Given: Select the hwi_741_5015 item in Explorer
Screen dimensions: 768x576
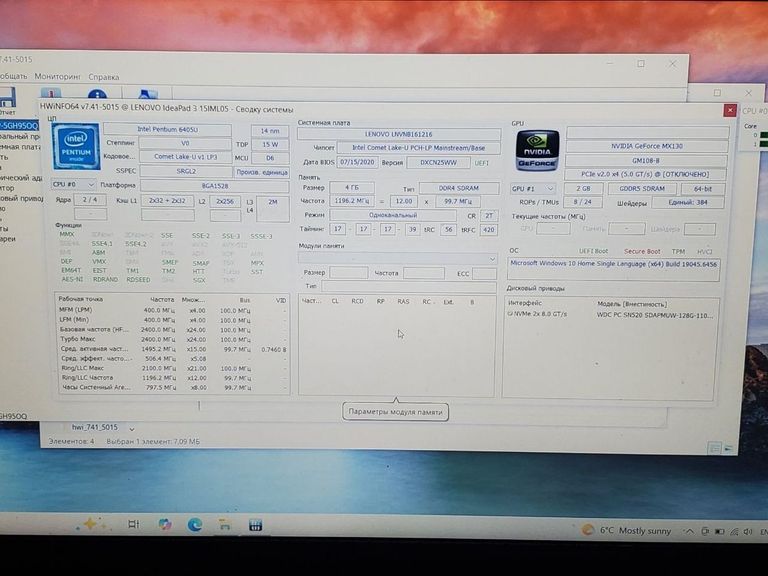Looking at the screenshot, I should click(x=95, y=428).
